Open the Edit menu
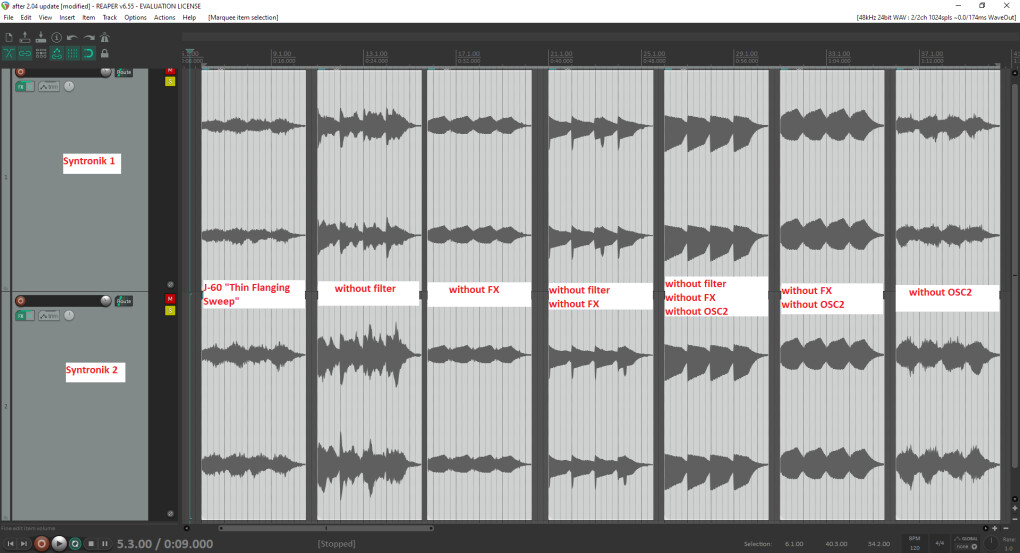1020x553 pixels. [x=26, y=18]
